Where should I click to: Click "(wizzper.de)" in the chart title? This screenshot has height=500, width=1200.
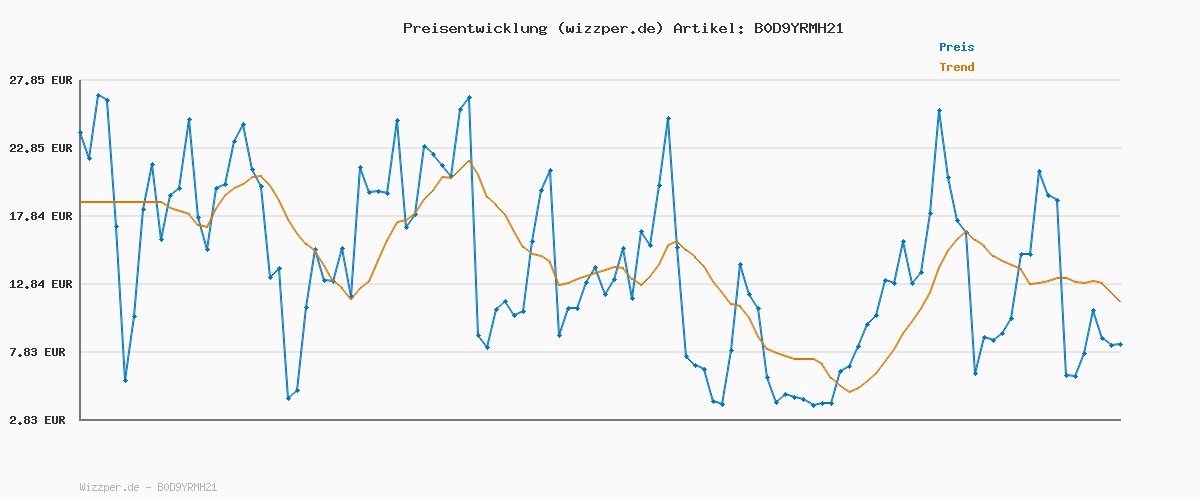coord(608,28)
